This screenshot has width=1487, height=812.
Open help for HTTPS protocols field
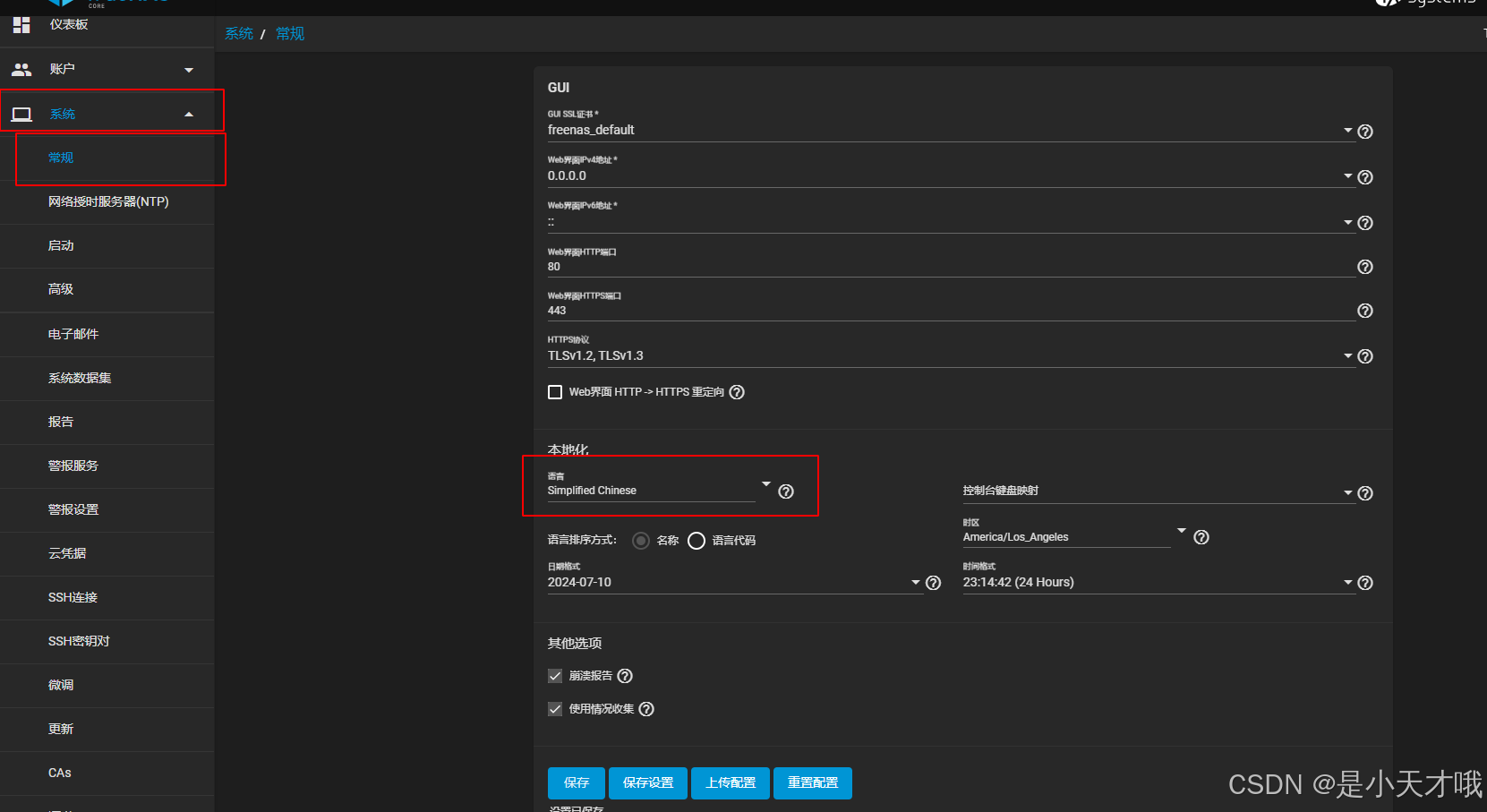[1365, 356]
